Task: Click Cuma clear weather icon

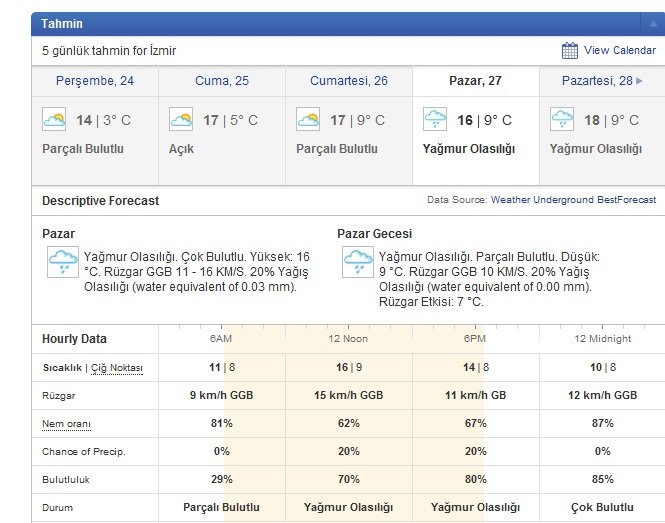Action: click(x=181, y=121)
